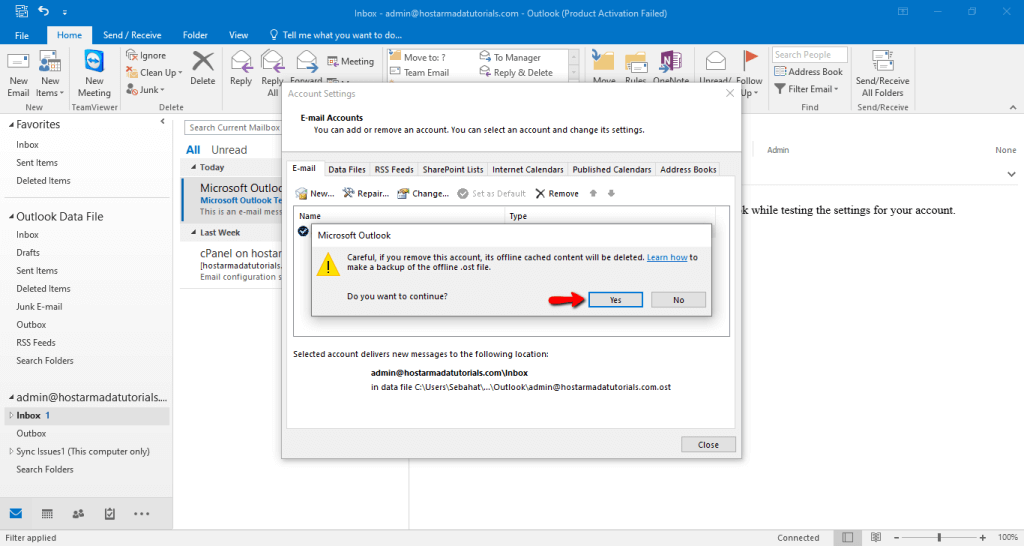Send message to OneNote icon

tap(671, 62)
